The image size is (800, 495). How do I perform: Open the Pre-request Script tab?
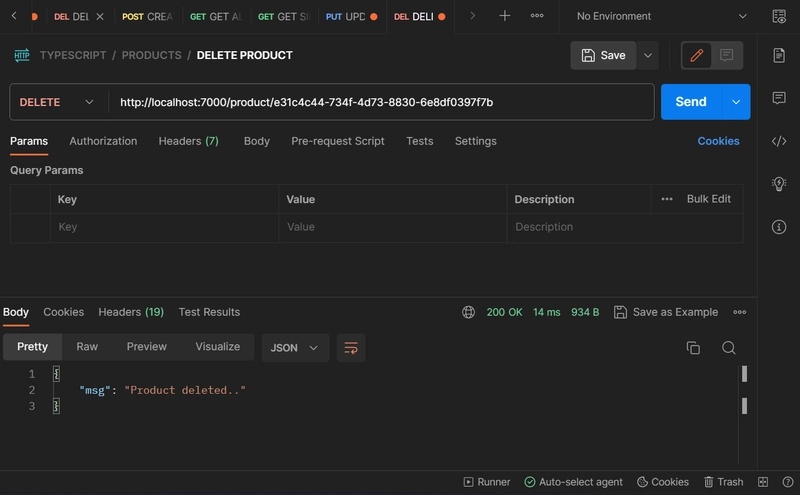click(x=338, y=141)
